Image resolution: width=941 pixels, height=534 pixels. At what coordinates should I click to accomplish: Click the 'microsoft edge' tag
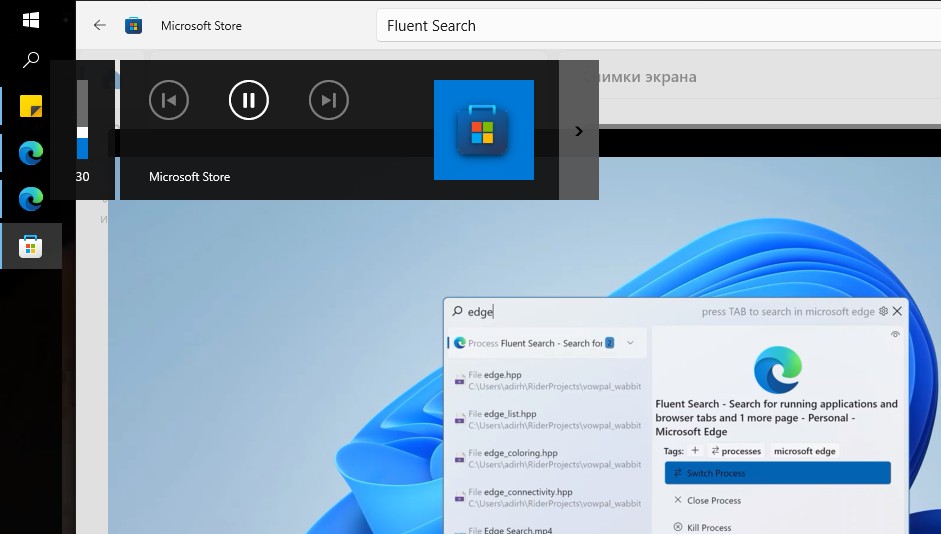click(804, 451)
